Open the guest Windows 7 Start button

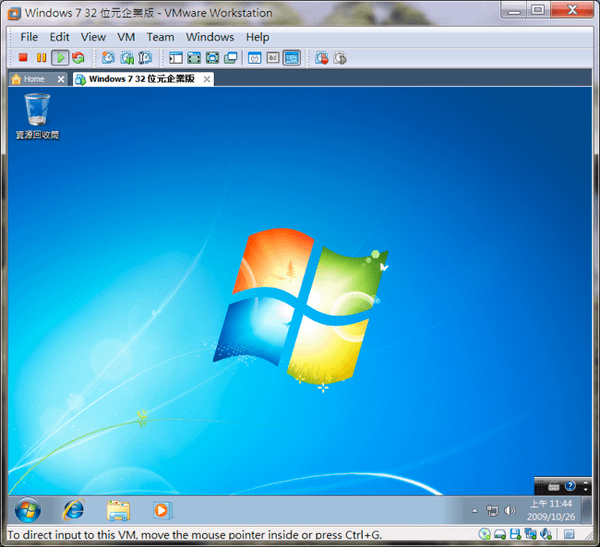pyautogui.click(x=28, y=510)
